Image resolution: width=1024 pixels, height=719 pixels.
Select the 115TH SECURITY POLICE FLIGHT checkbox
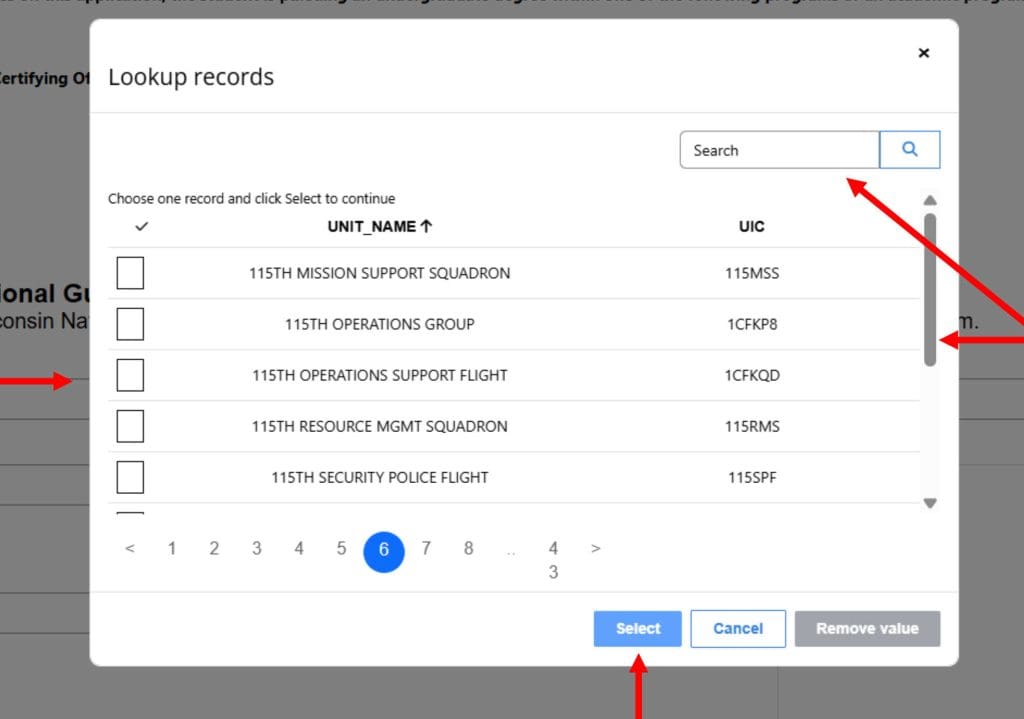[130, 477]
